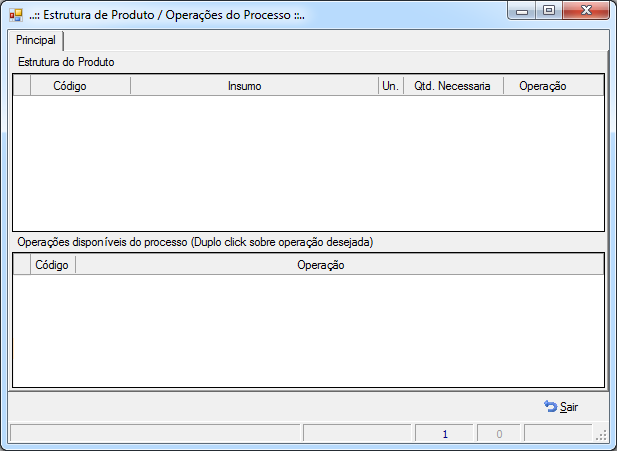The image size is (617, 451).
Task: Click Código header in operações disponíveis grid
Action: (53, 265)
